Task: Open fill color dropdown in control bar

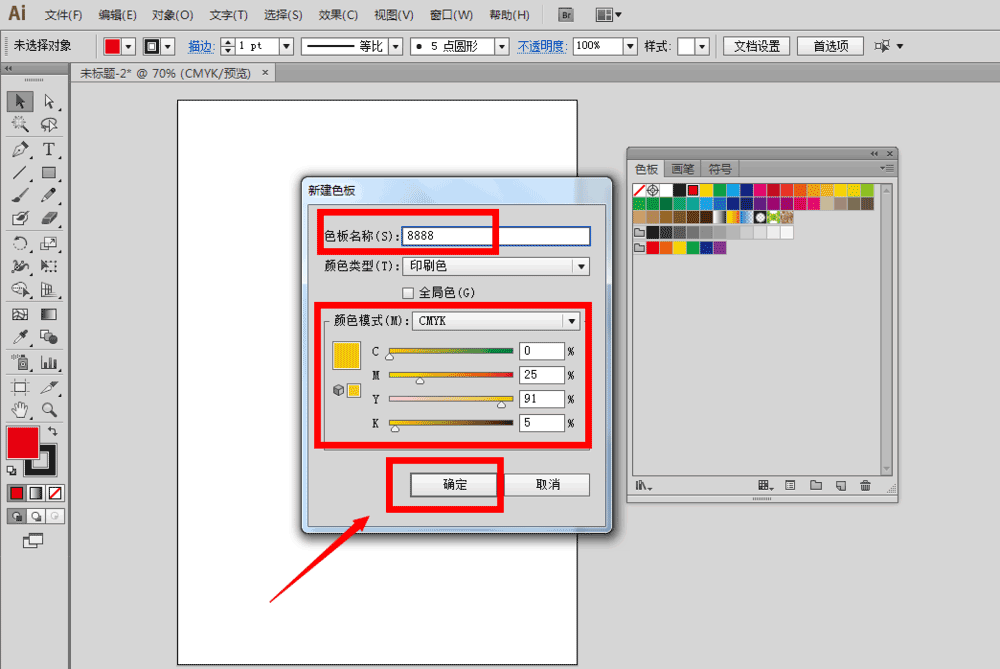Action: (x=129, y=46)
